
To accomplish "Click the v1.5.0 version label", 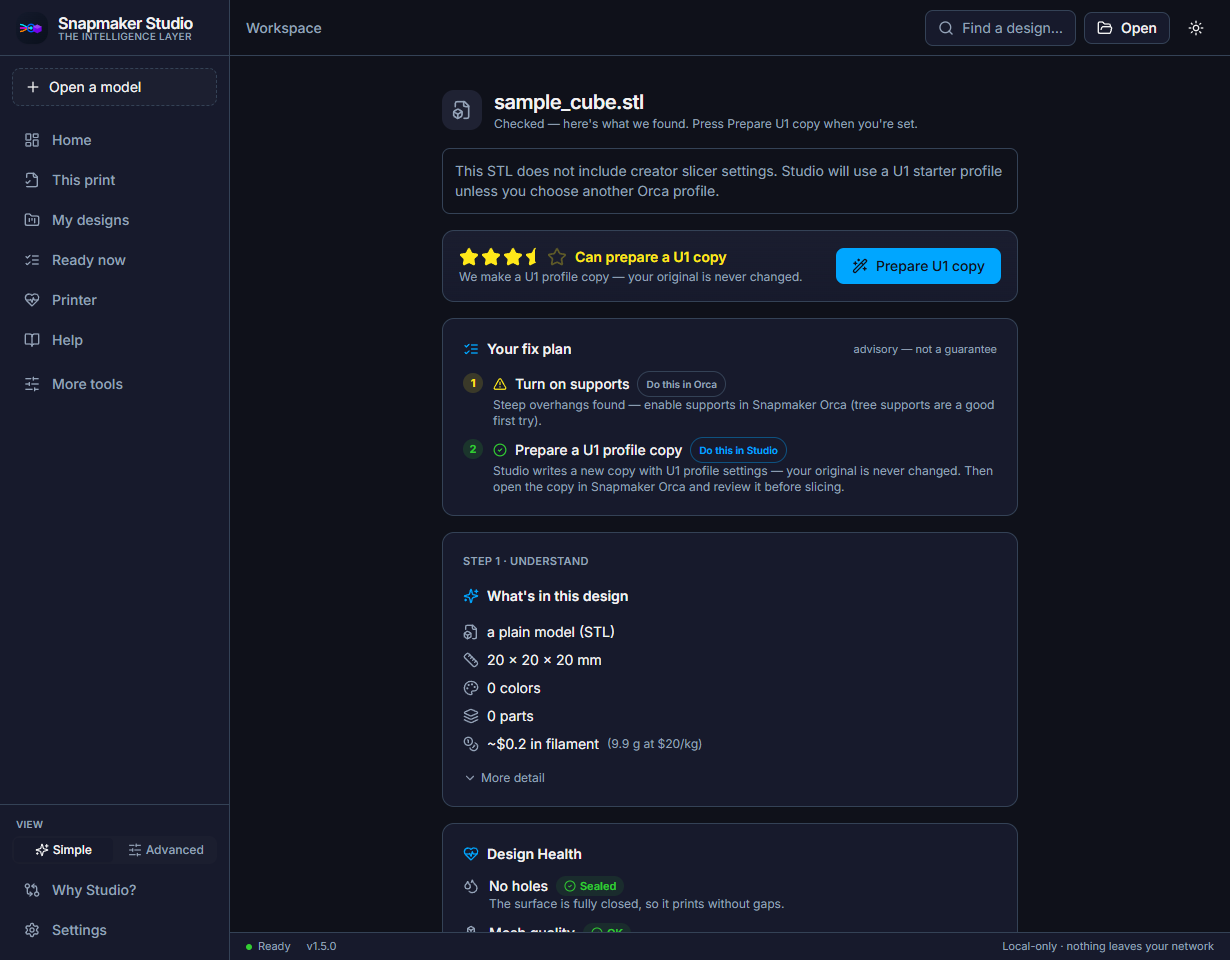I will [321, 946].
